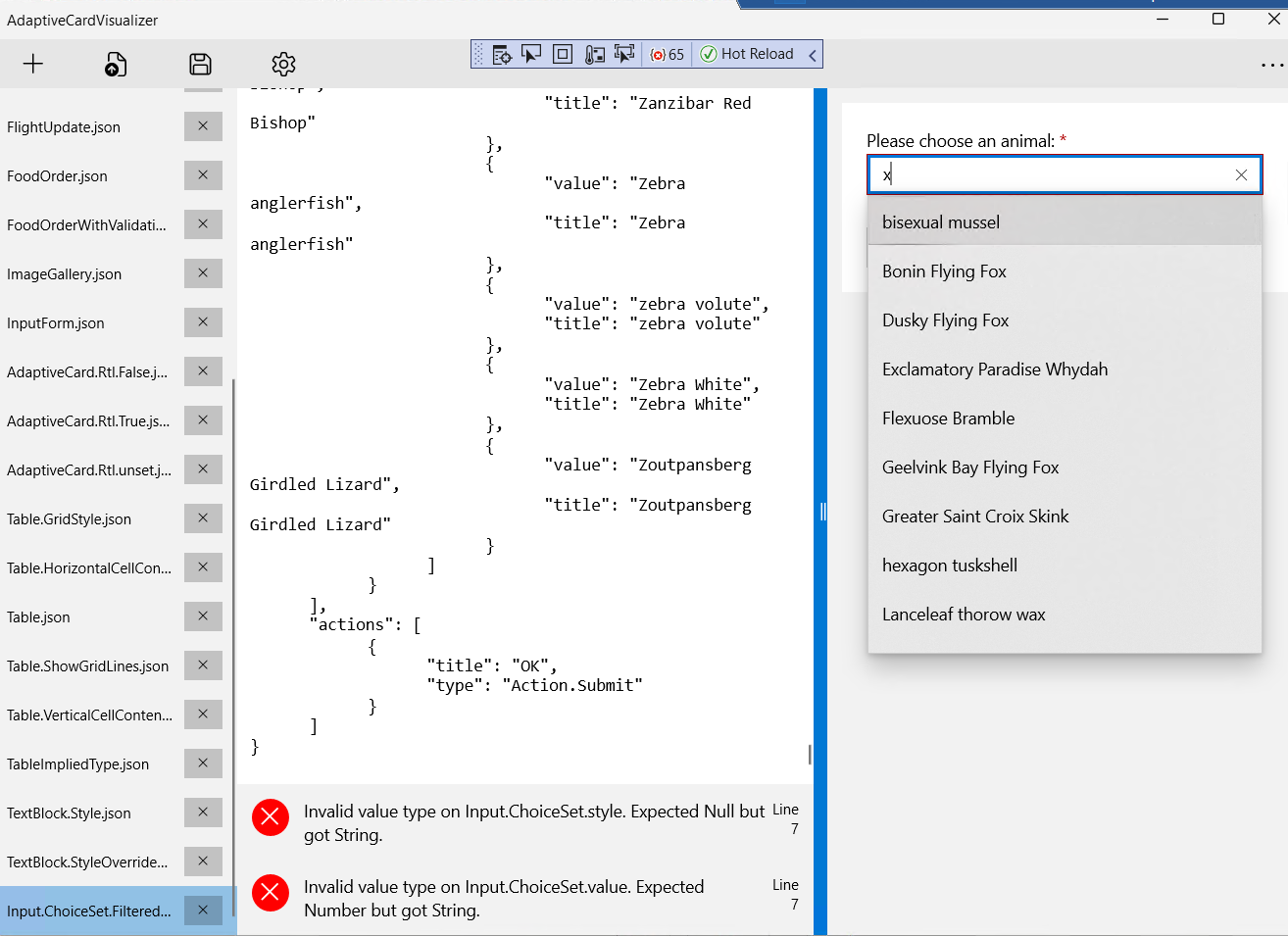Collapse the debug toolbar with its chevron
This screenshot has width=1288, height=936.
coord(811,54)
